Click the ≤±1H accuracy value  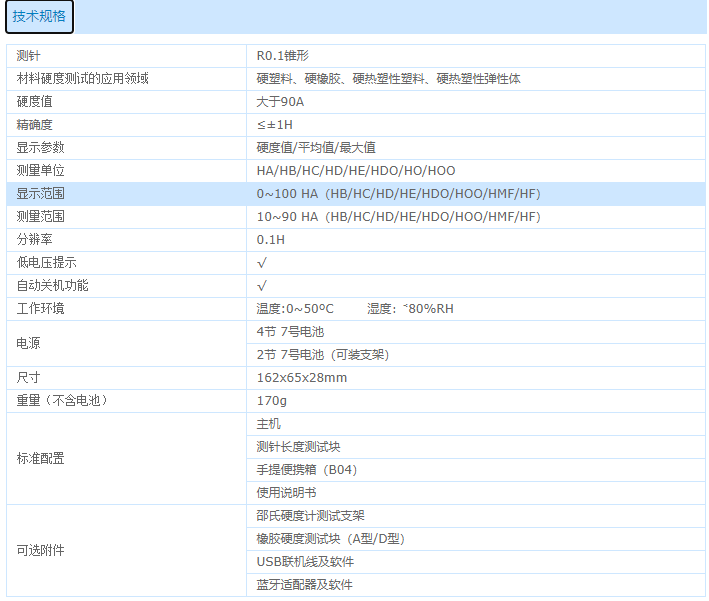pos(275,125)
